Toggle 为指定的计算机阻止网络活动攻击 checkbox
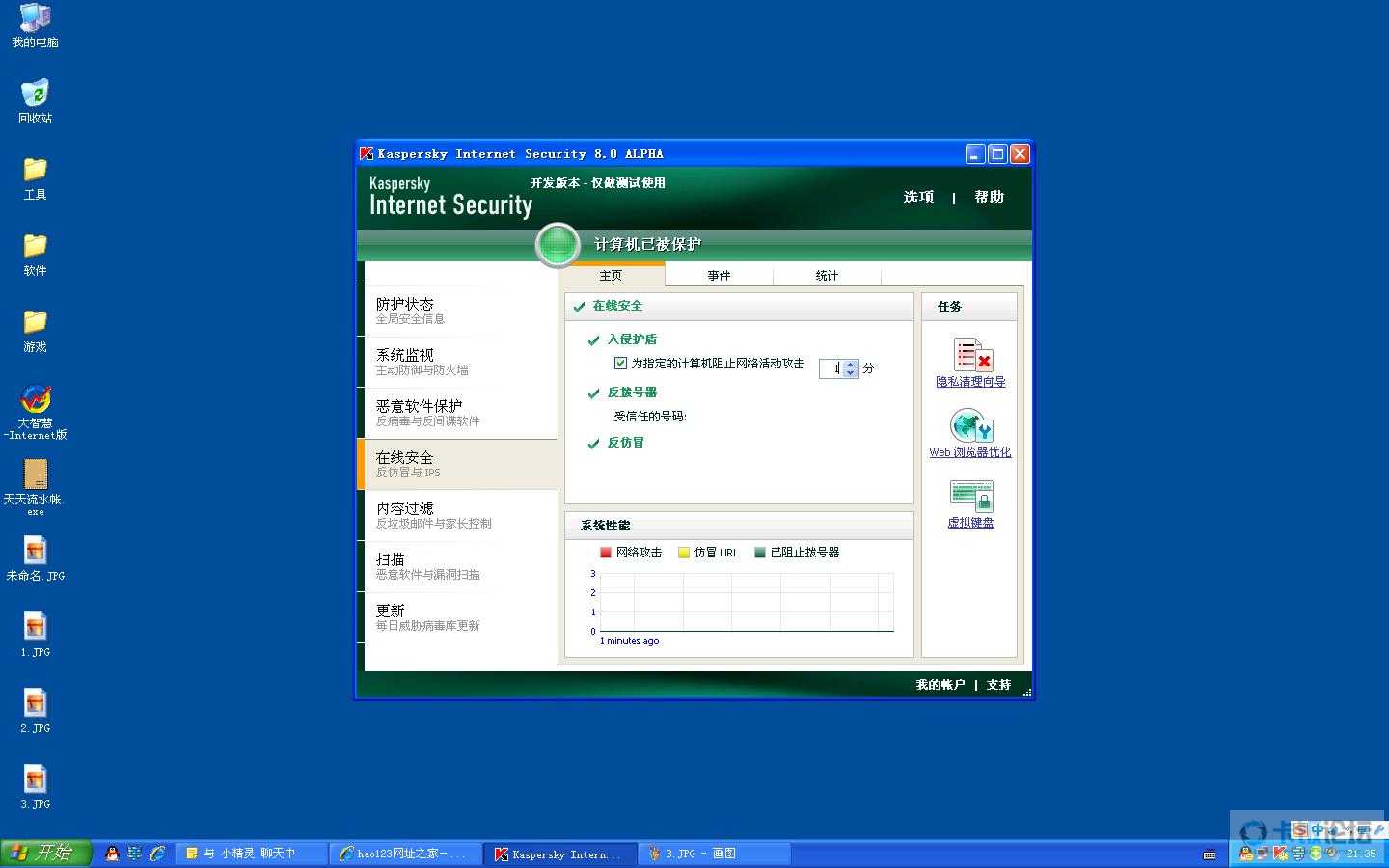Viewport: 1389px width, 868px height. (x=620, y=364)
